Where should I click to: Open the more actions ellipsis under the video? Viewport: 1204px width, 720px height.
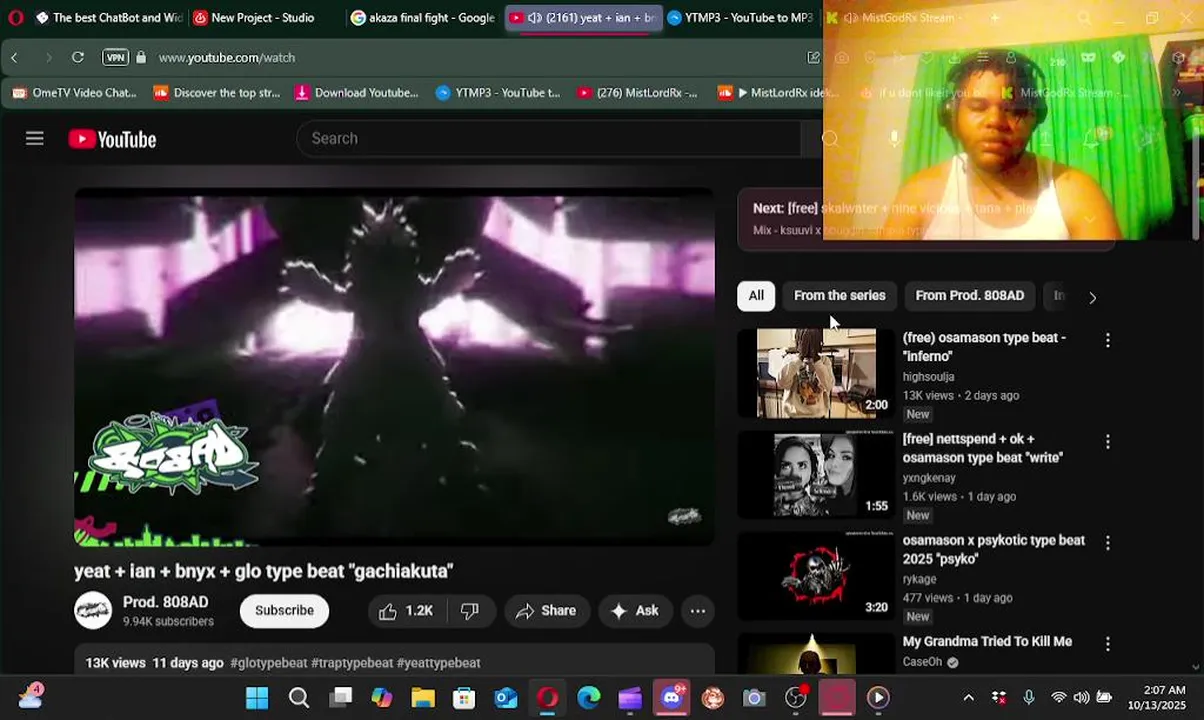[698, 611]
